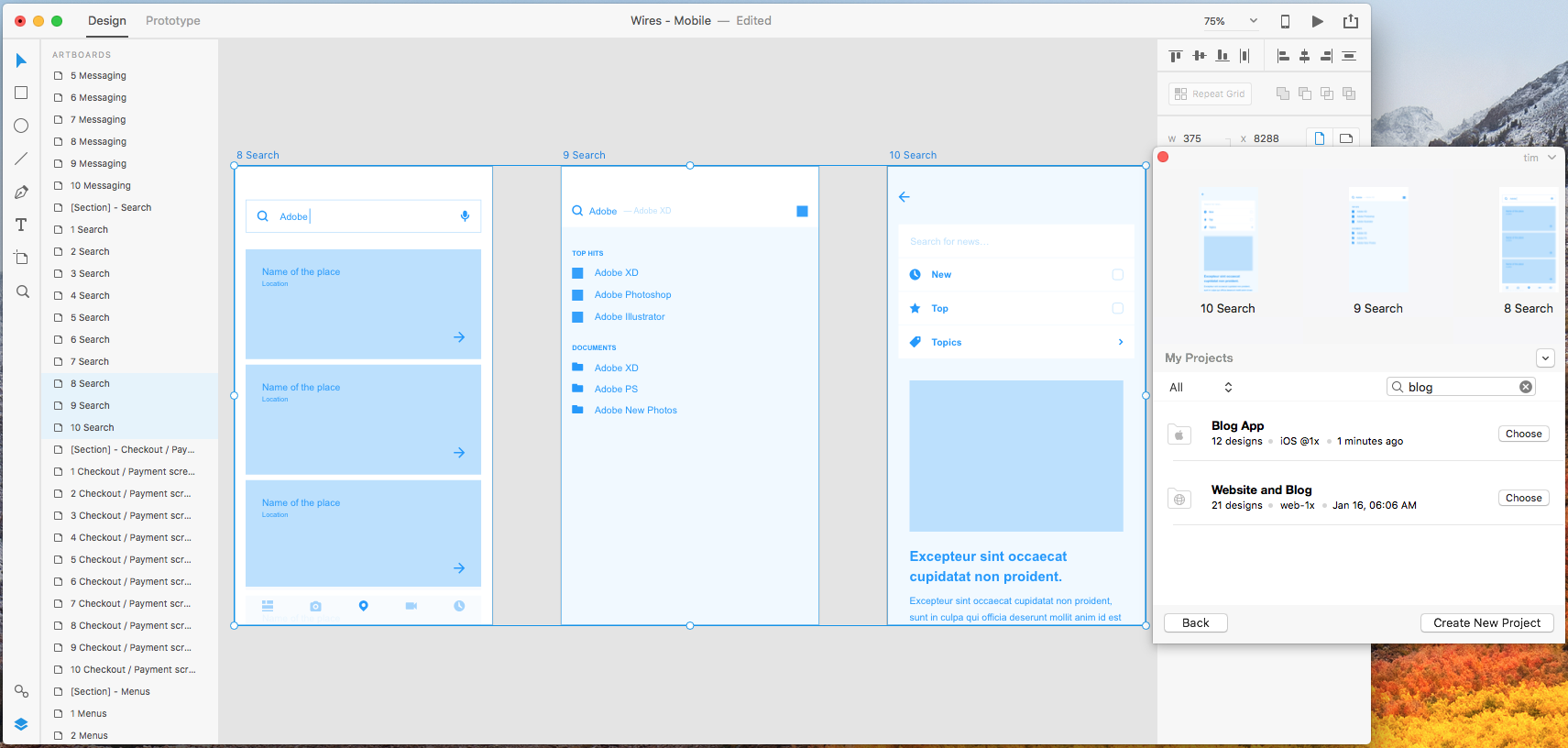The image size is (1568, 748).
Task: Align selection to bottom edges
Action: click(x=1223, y=56)
